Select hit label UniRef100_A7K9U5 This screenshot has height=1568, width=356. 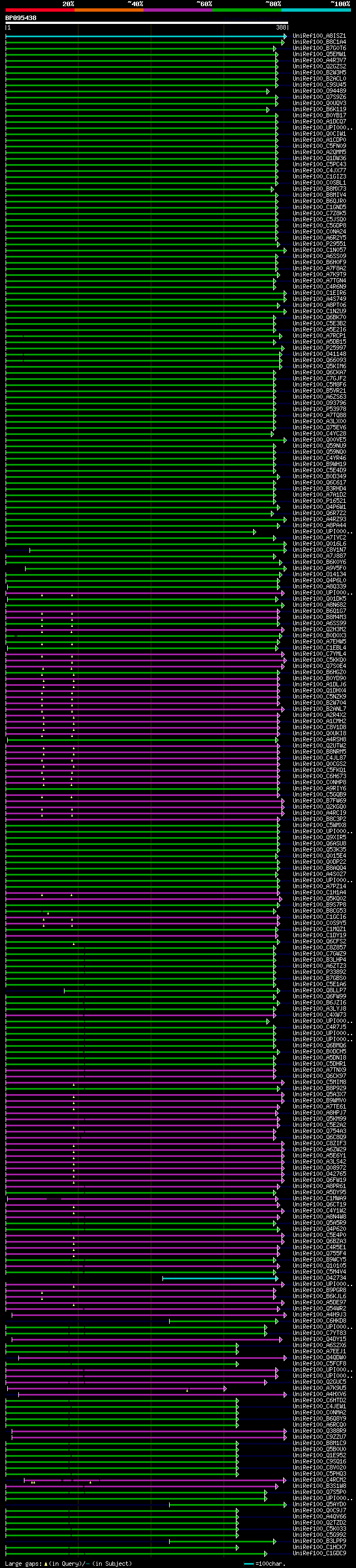319,1389
